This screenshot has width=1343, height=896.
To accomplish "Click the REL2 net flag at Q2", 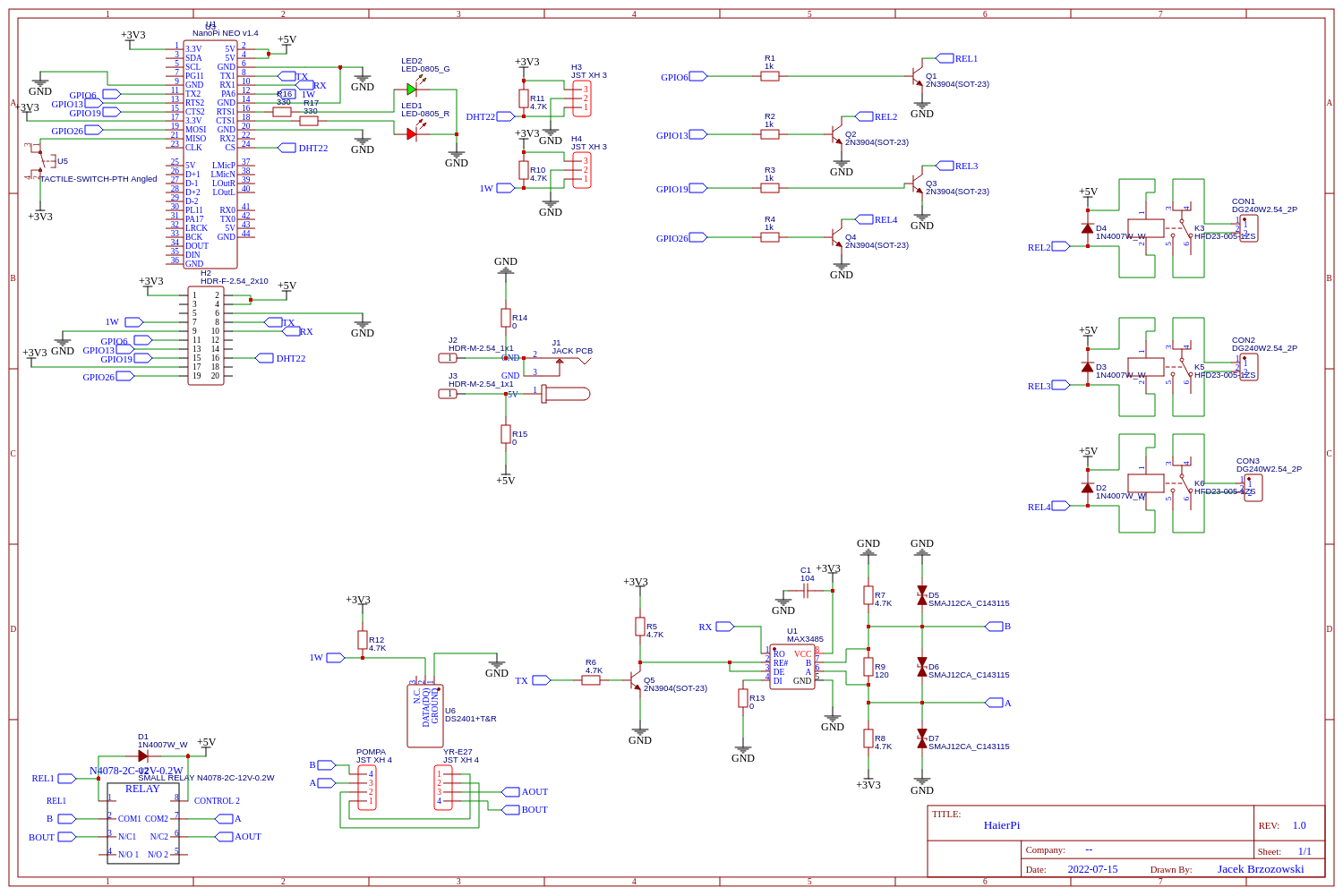I will click(x=865, y=116).
